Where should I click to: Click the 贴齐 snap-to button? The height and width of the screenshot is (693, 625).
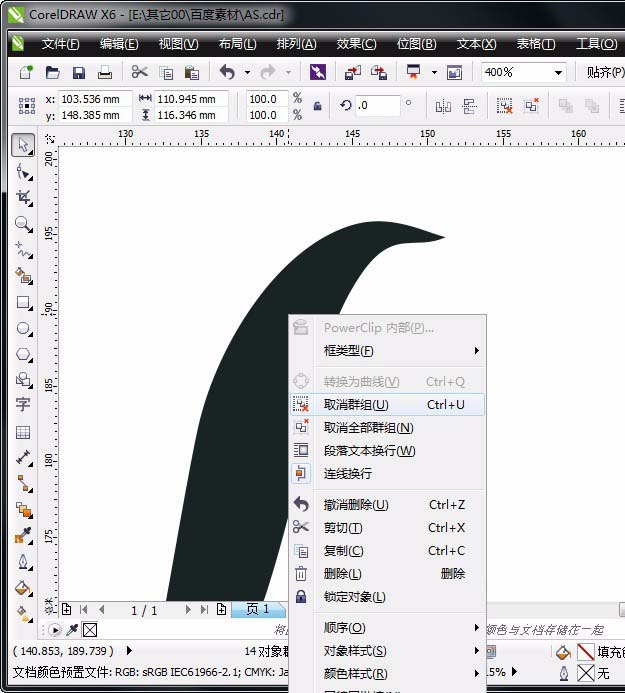click(x=603, y=73)
